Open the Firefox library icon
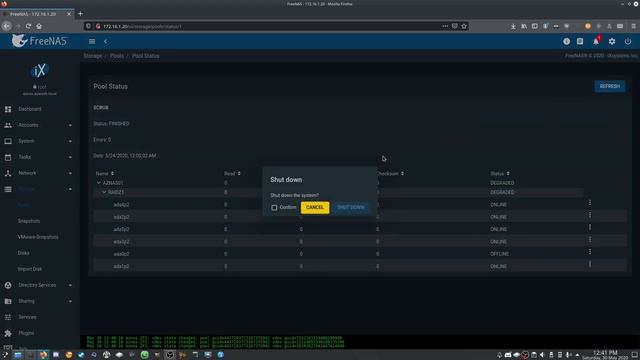640x360 pixels. point(524,26)
